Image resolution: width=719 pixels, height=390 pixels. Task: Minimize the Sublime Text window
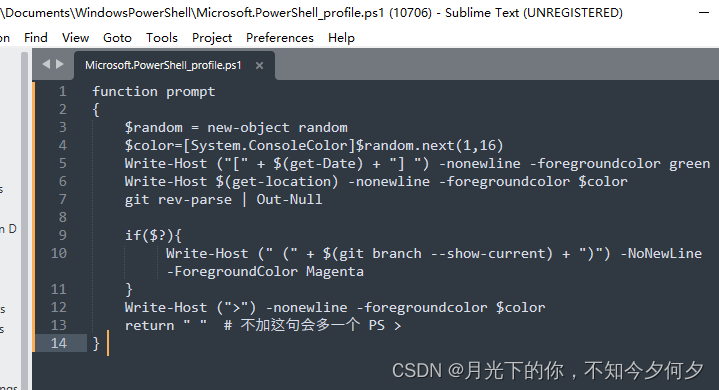tap(704, 13)
